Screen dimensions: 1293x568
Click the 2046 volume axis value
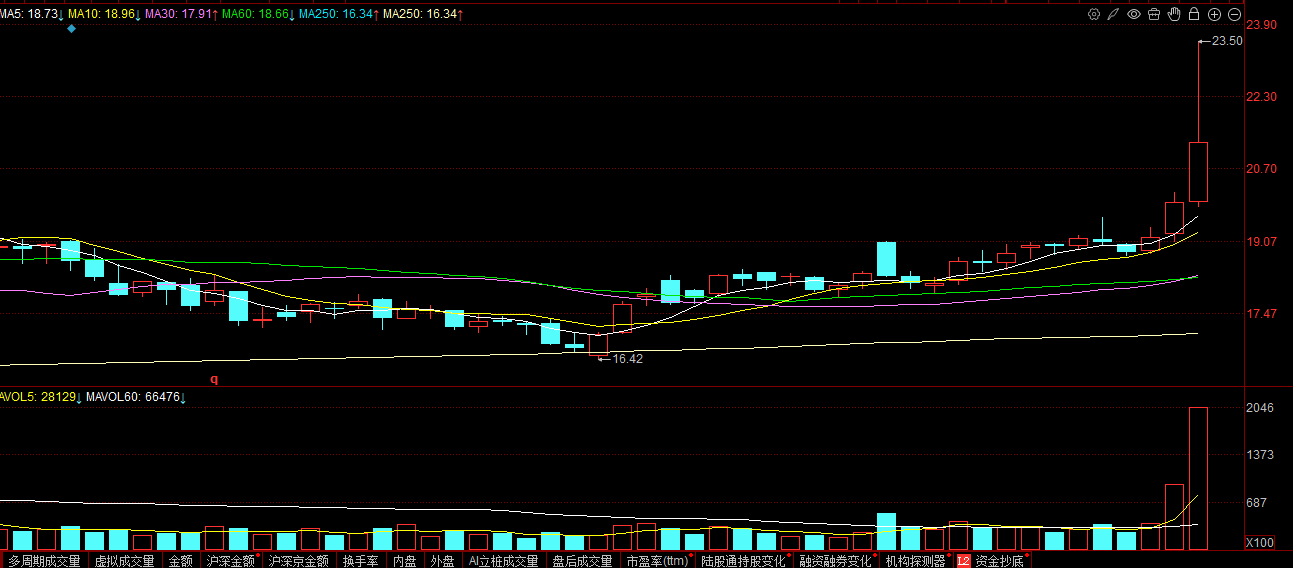(1261, 408)
